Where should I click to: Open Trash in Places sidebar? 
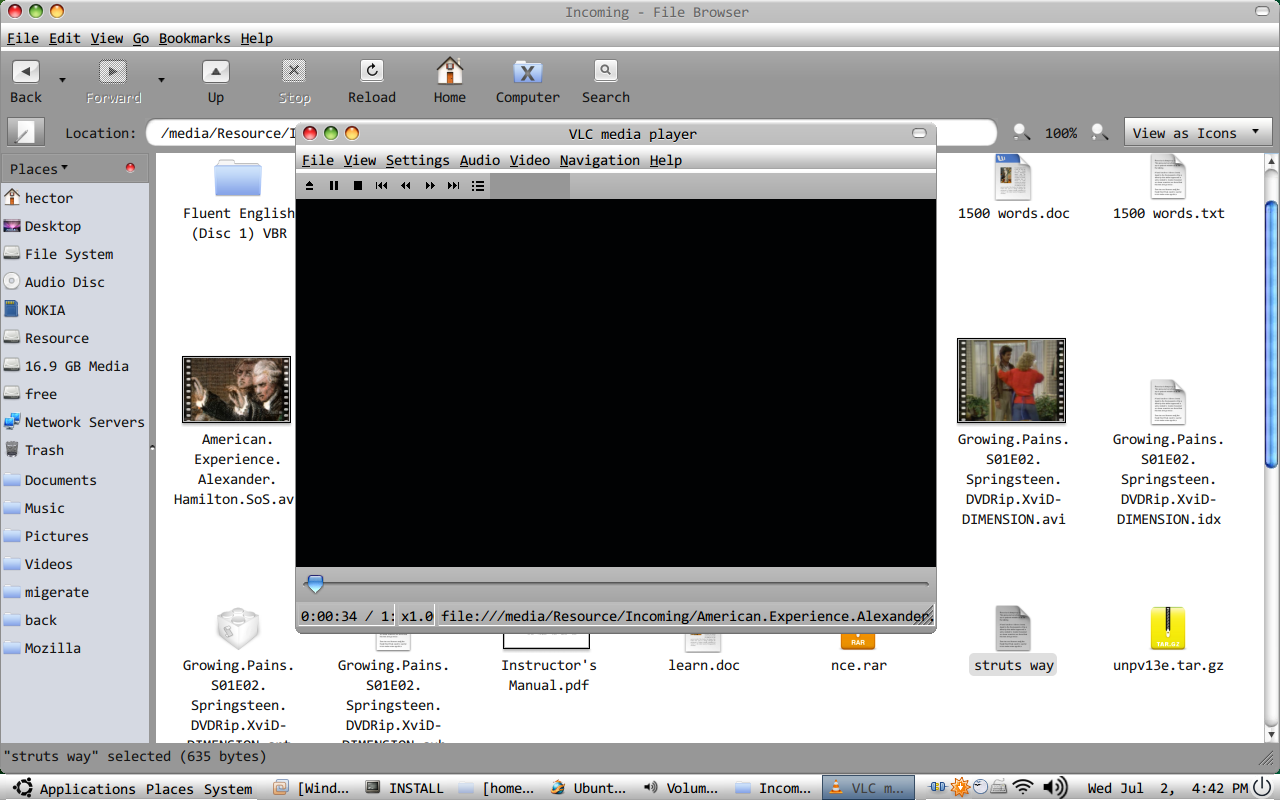[x=75, y=450]
